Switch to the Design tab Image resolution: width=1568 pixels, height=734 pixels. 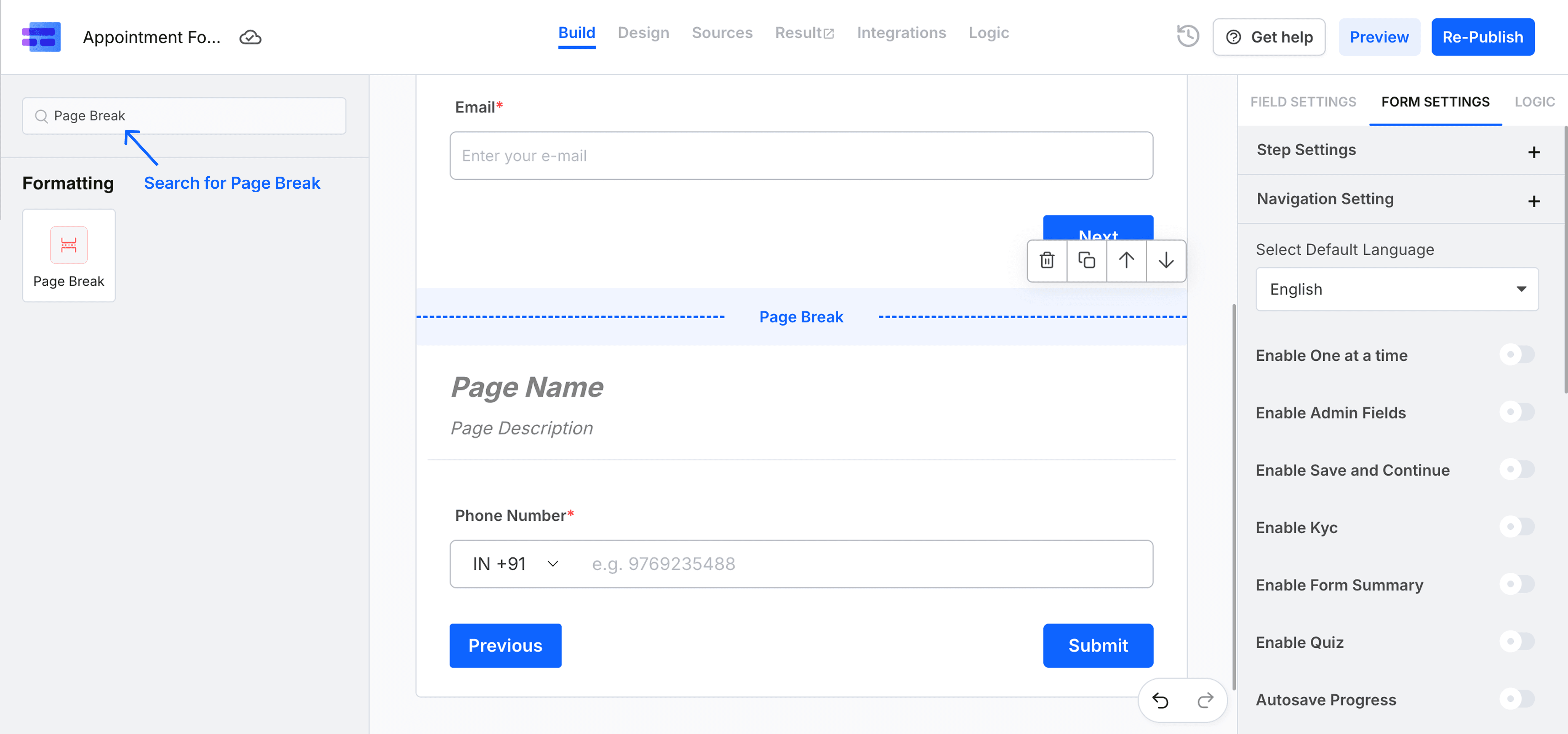(x=643, y=33)
